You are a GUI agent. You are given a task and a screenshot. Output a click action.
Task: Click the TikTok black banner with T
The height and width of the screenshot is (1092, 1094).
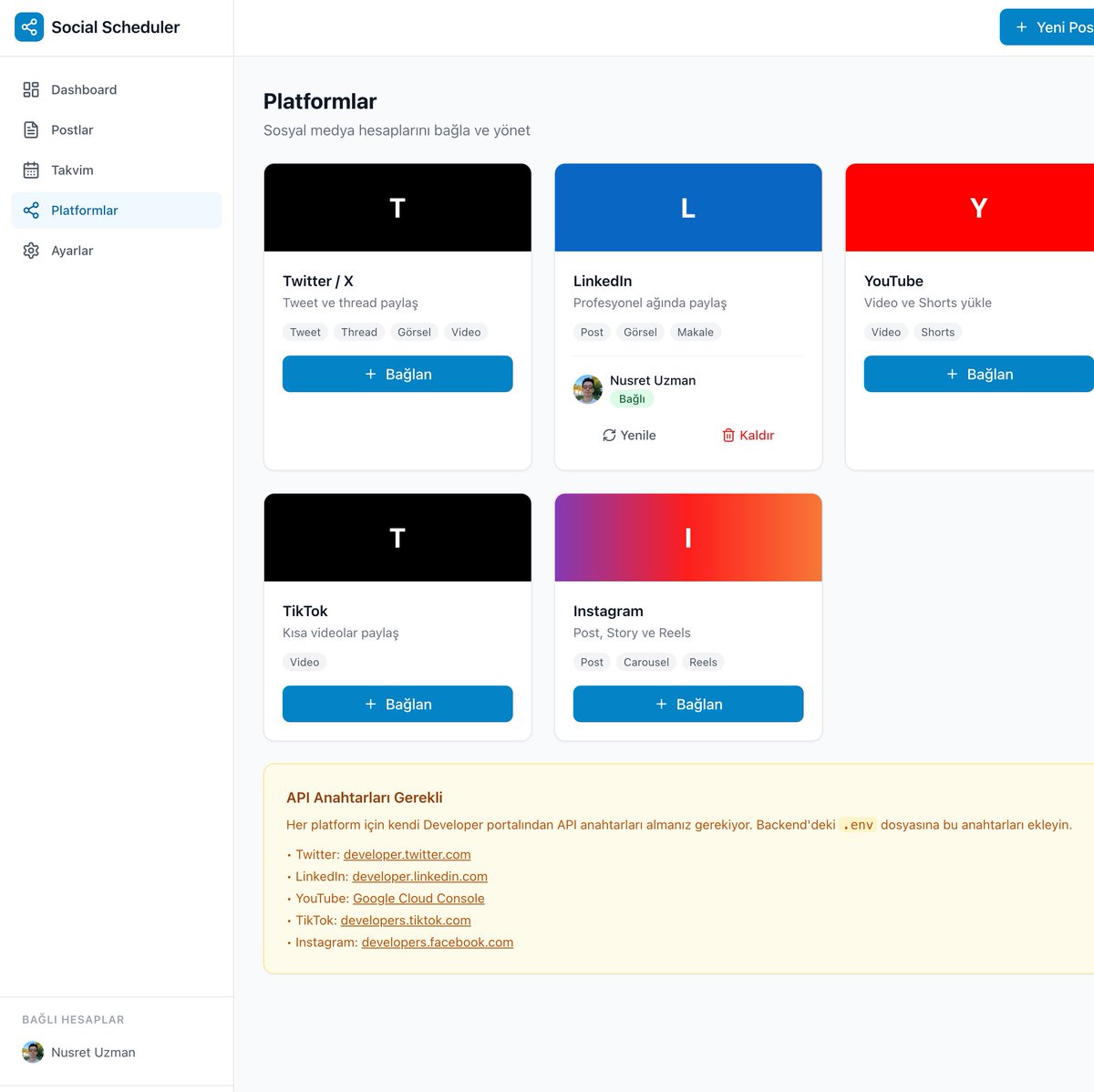[x=397, y=538]
